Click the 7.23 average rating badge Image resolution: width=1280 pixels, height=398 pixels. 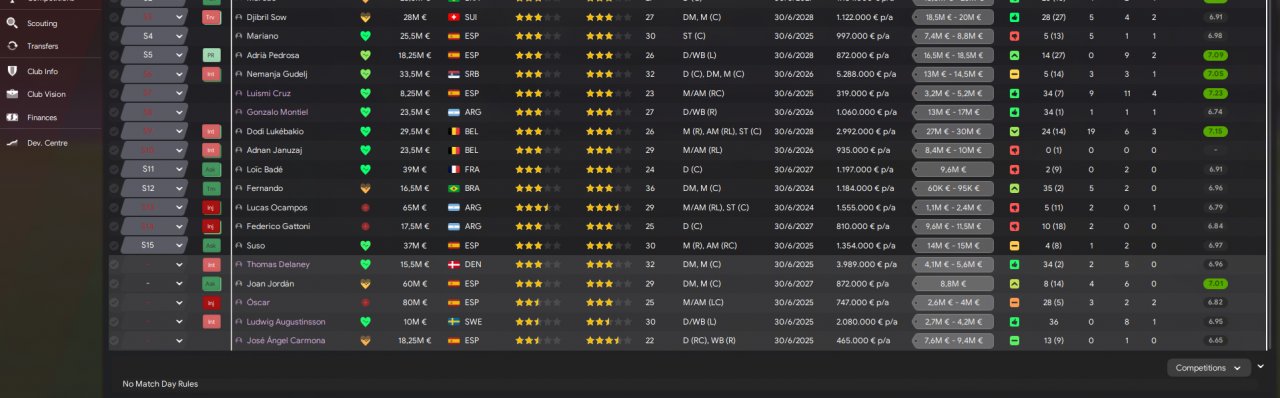[1215, 93]
